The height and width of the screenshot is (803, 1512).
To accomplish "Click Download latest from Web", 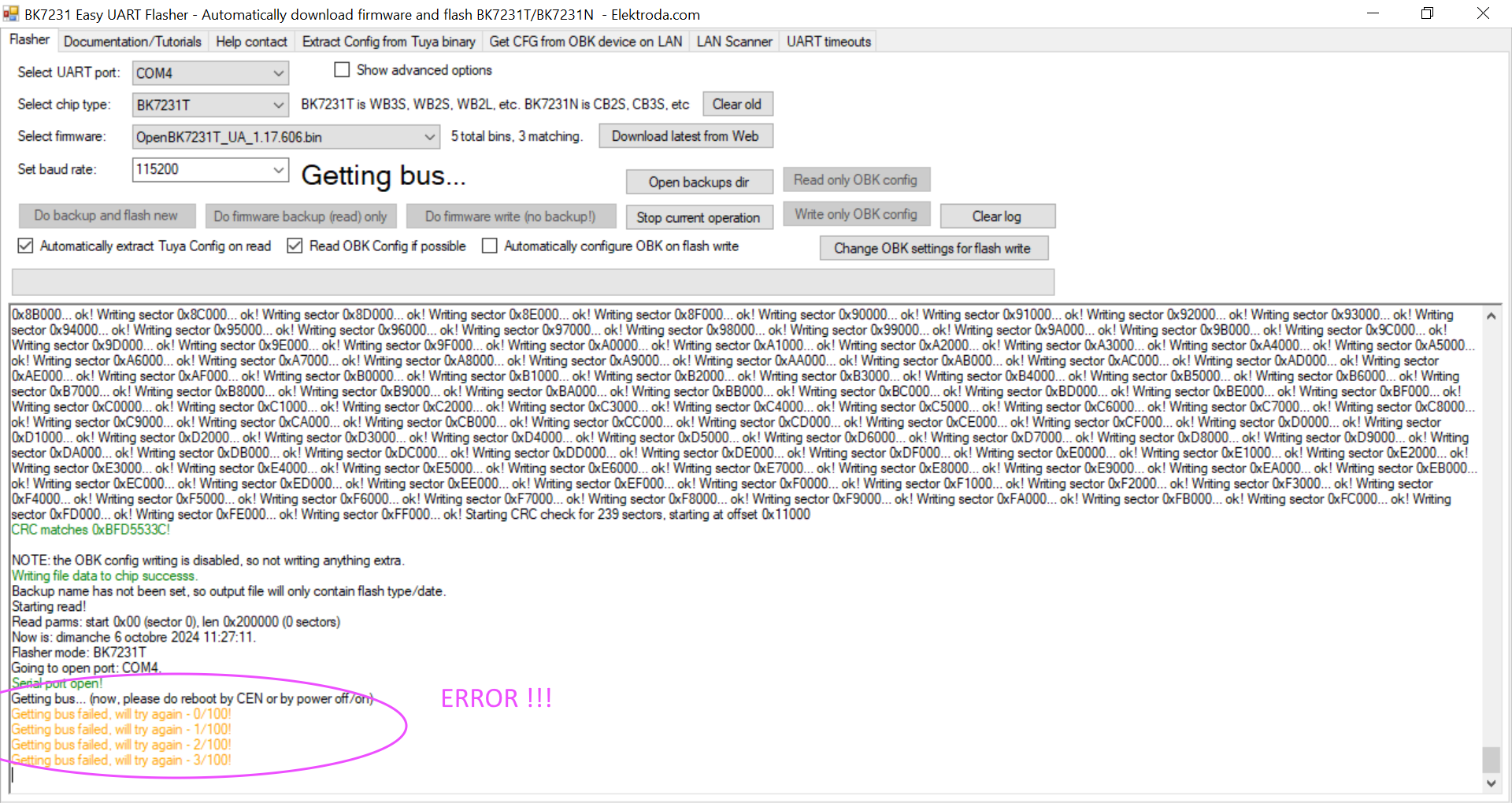I will click(x=685, y=136).
